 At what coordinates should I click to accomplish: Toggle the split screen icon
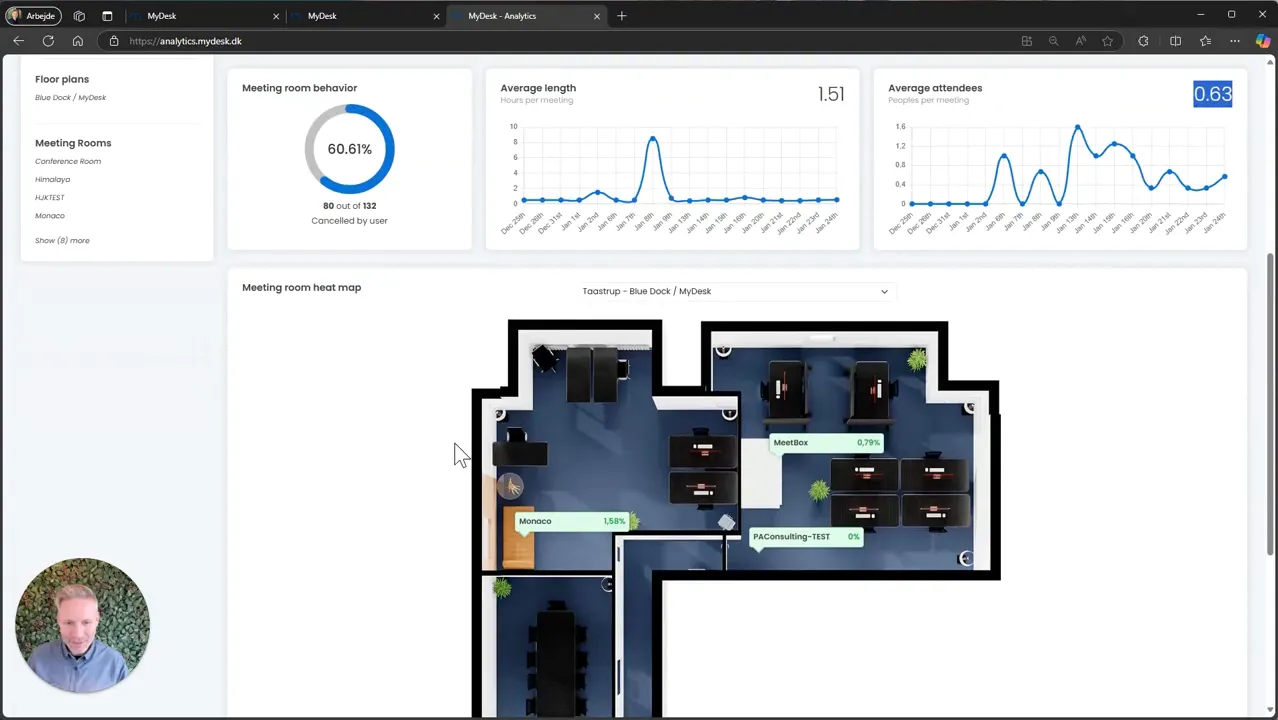[1175, 41]
